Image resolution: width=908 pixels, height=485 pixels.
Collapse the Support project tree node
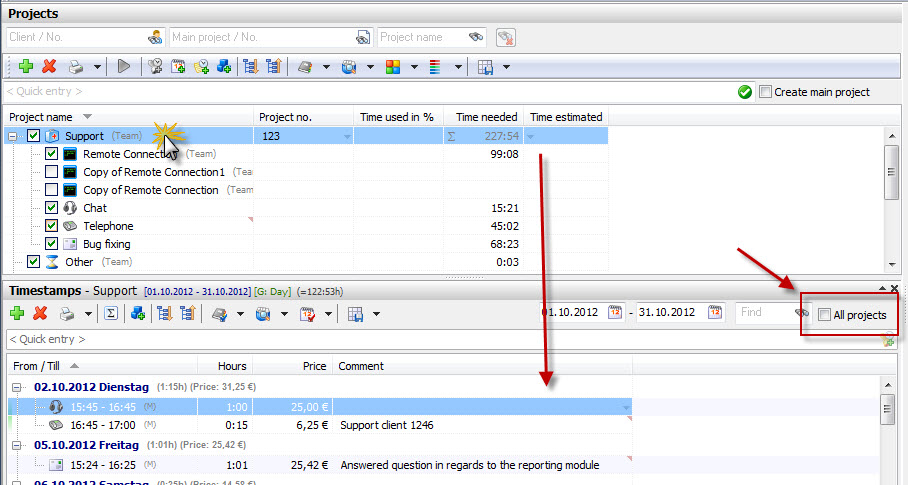click(12, 137)
